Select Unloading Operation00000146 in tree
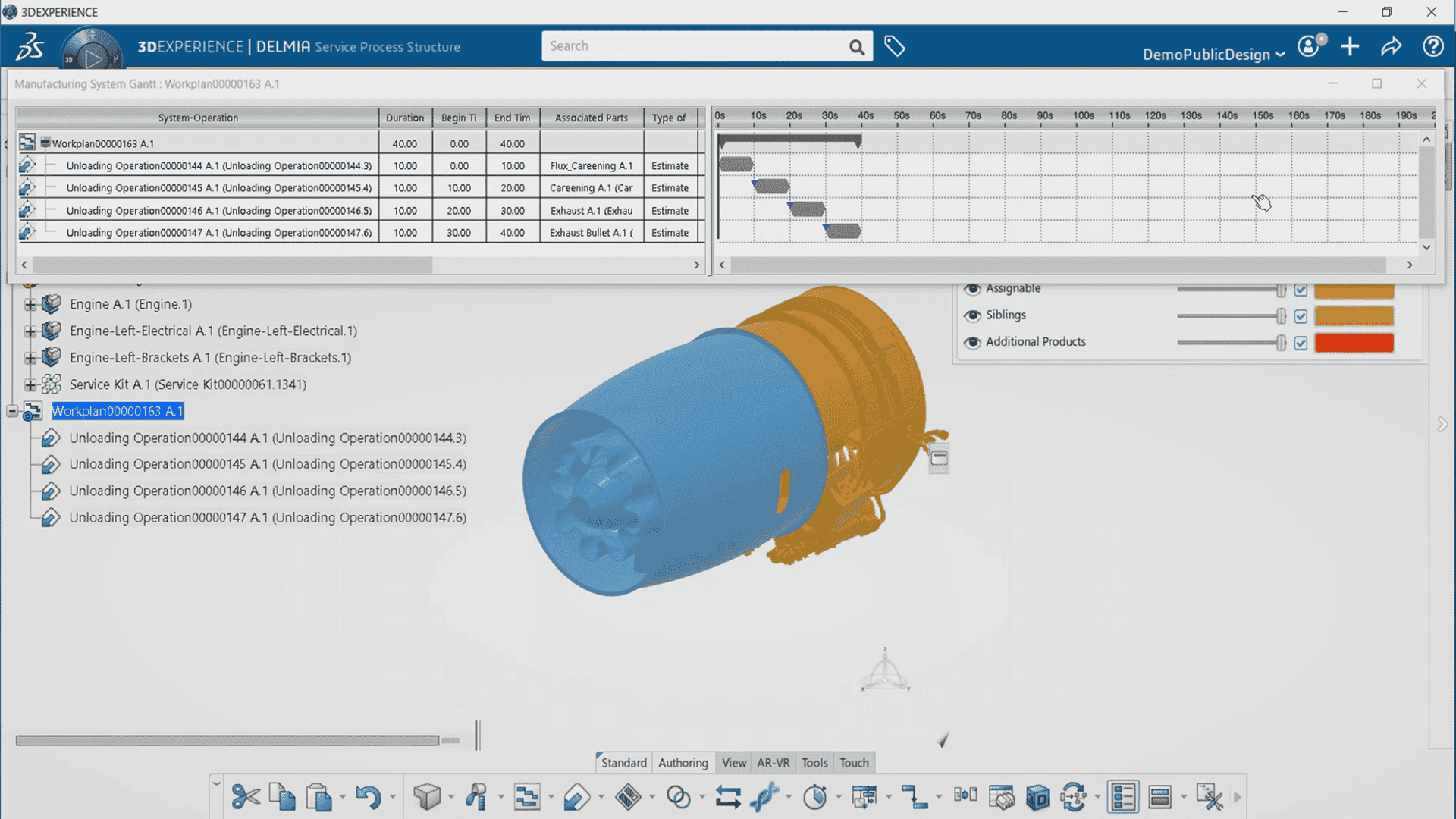Screen dimensions: 1456x819 pyautogui.click(x=267, y=491)
